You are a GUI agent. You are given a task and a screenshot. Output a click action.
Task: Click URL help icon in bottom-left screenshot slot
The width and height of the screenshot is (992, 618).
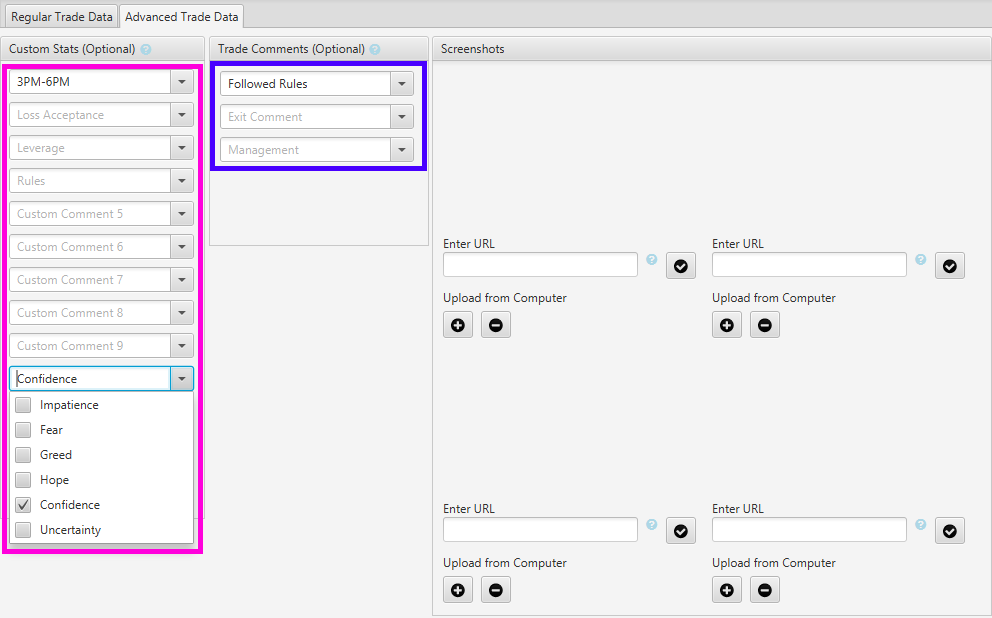pos(652,524)
